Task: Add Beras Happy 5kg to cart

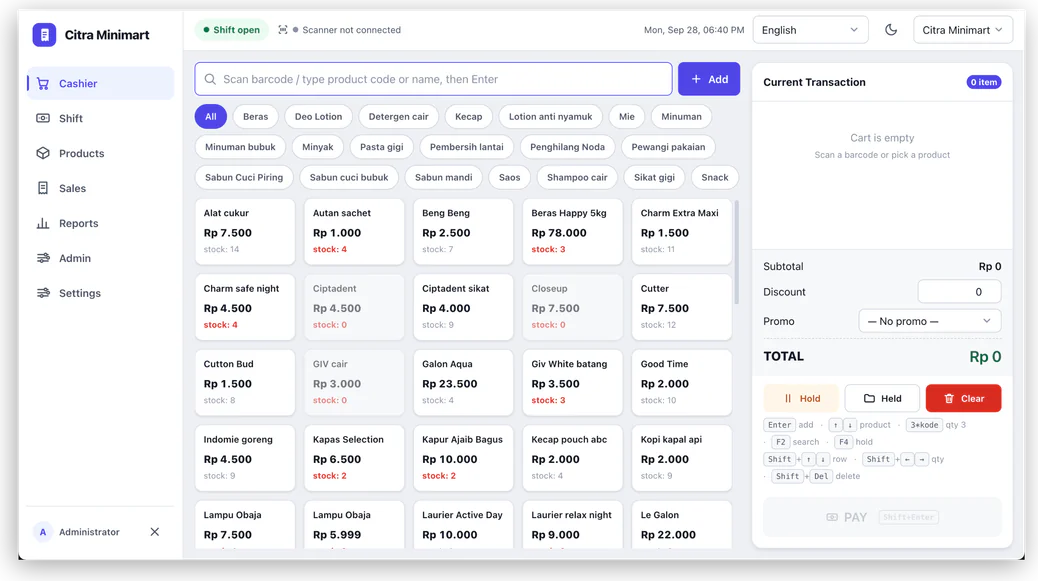Action: coord(573,232)
